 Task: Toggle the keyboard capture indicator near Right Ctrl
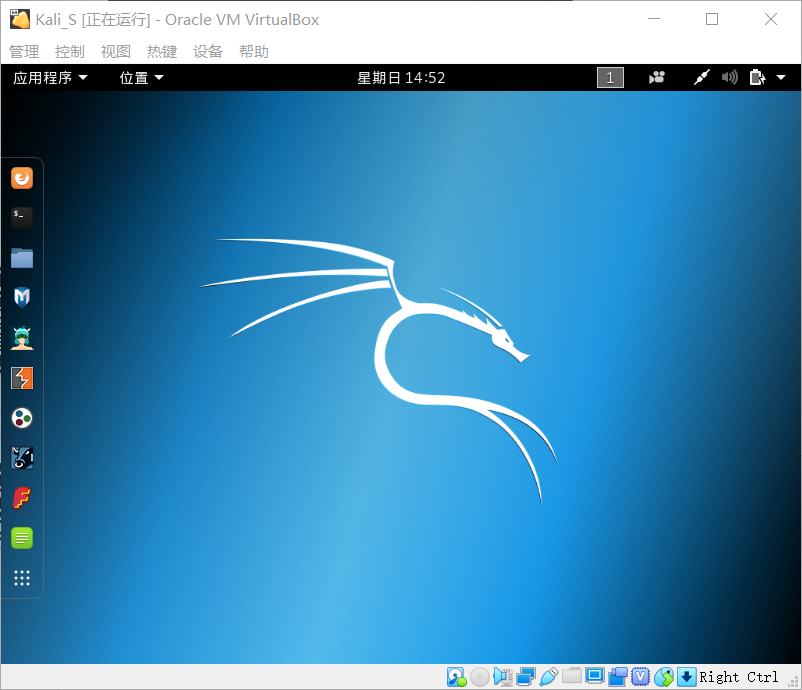tap(686, 677)
